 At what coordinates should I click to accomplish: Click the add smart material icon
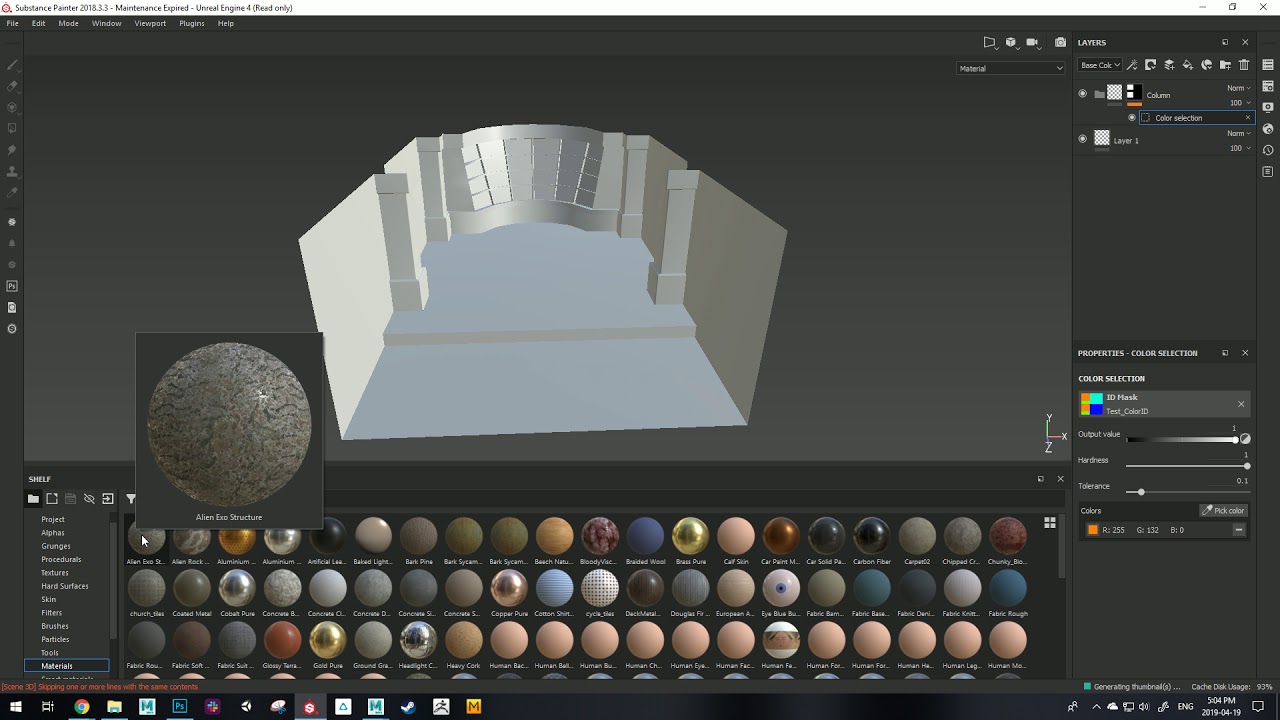(1207, 65)
